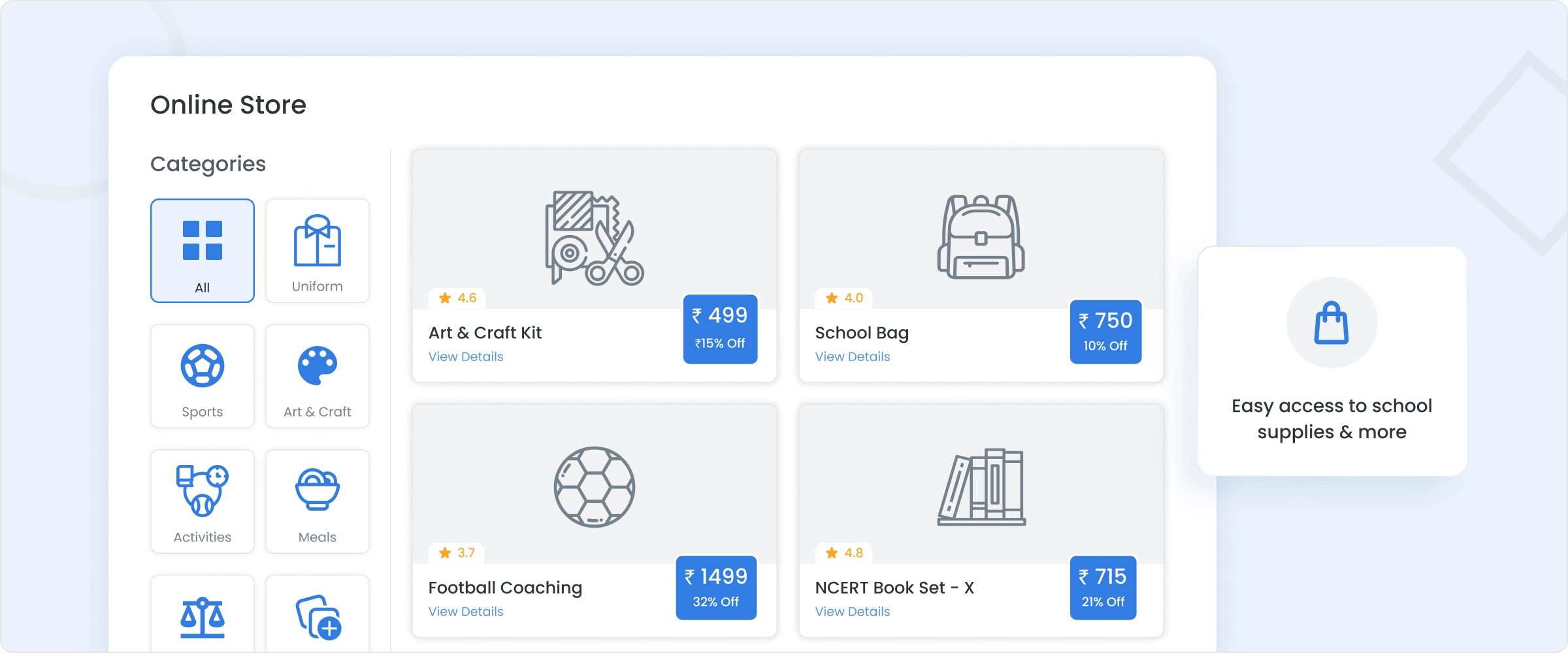Open View Details for NCERT Book Set - X

[x=853, y=611]
